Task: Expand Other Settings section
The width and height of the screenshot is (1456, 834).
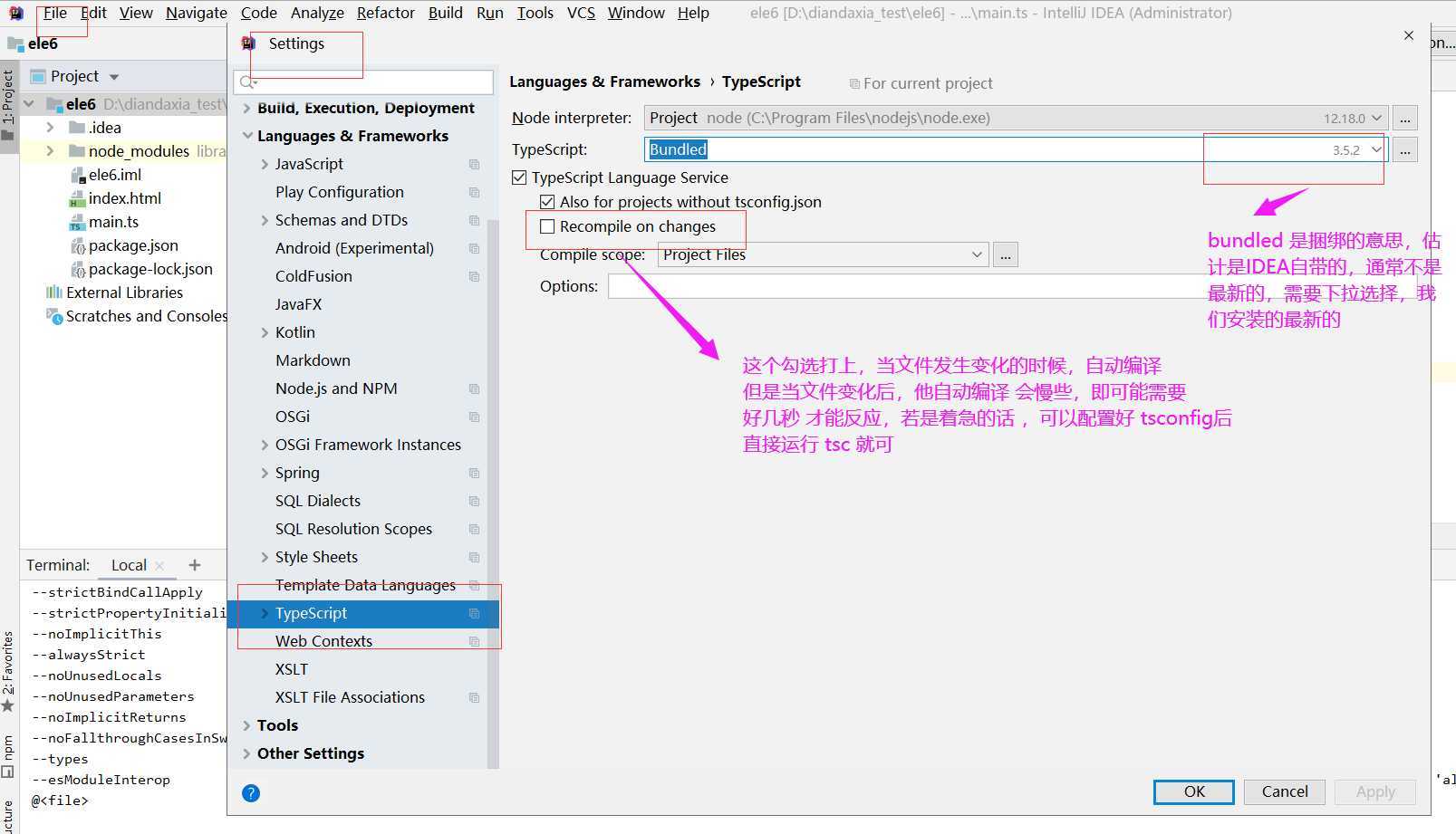Action: [247, 753]
